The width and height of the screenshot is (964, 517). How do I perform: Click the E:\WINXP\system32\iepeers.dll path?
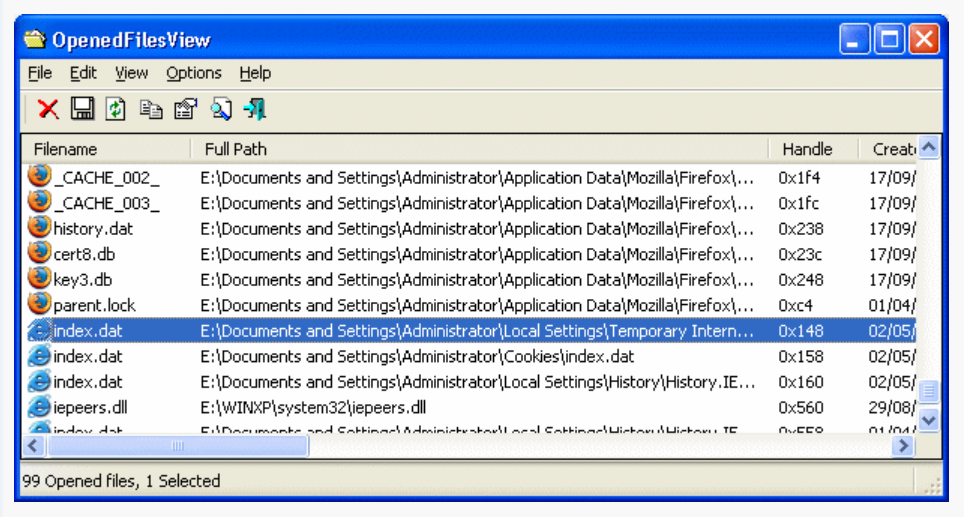point(313,408)
